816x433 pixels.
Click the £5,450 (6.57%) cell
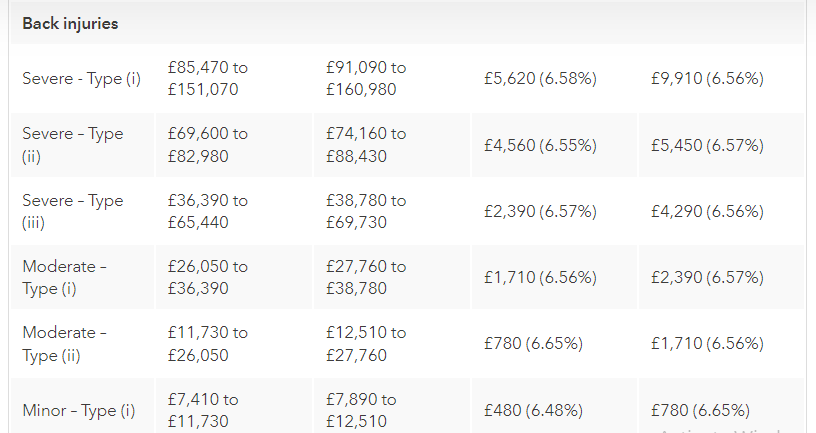[707, 145]
